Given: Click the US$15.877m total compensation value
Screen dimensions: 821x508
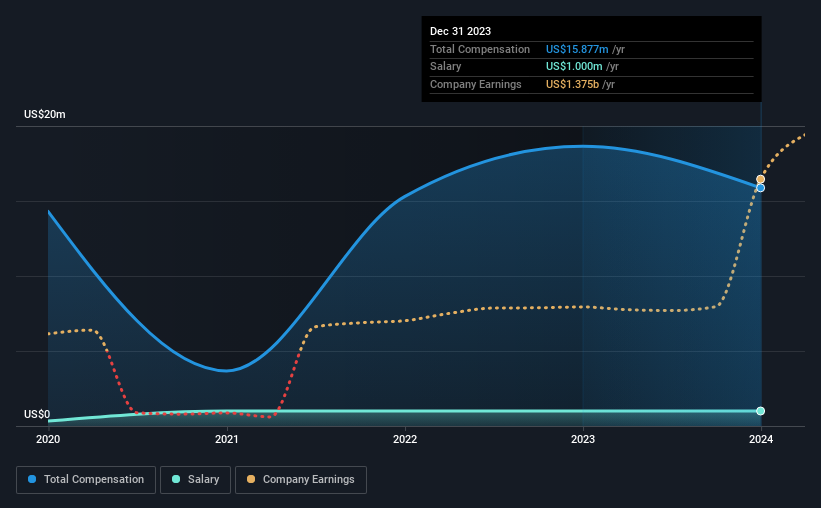Looking at the screenshot, I should (577, 49).
